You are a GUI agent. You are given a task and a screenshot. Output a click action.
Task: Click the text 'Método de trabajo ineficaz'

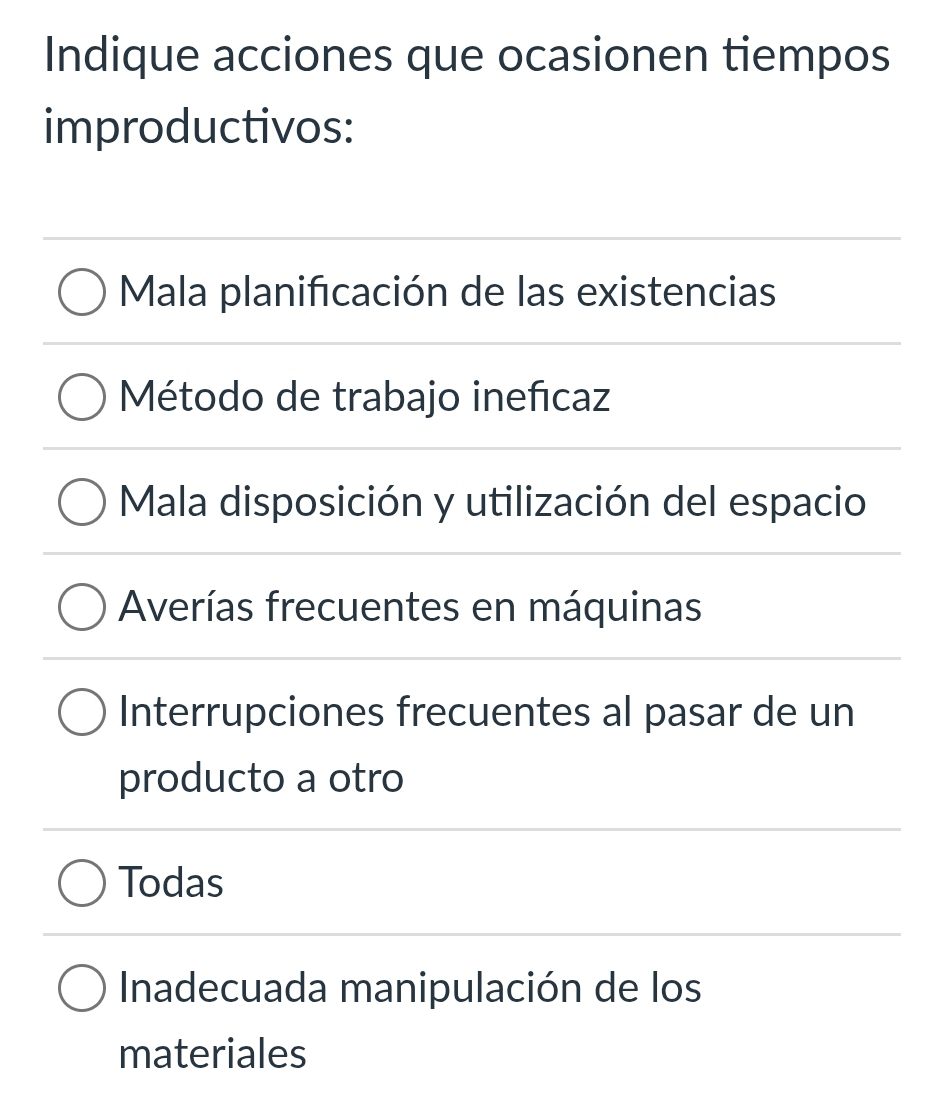(x=364, y=397)
